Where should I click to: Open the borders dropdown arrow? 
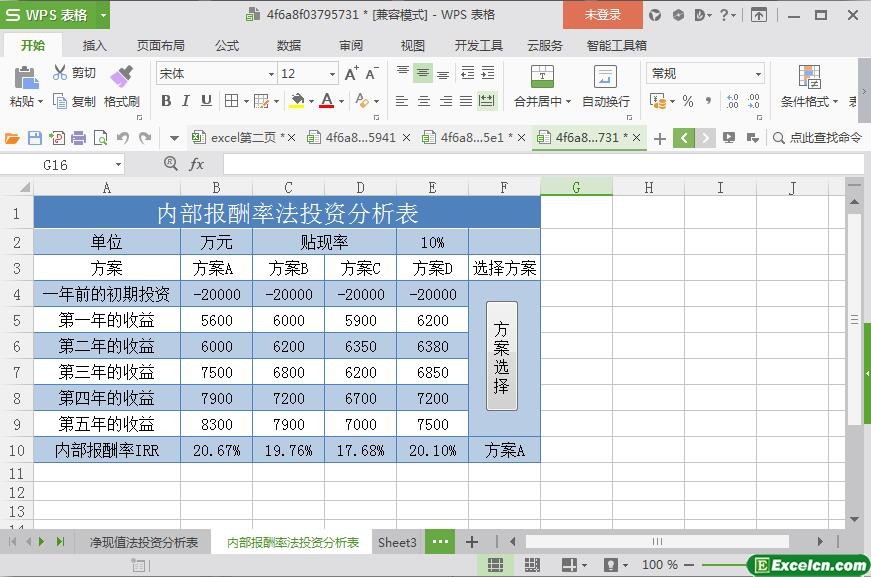coord(246,101)
